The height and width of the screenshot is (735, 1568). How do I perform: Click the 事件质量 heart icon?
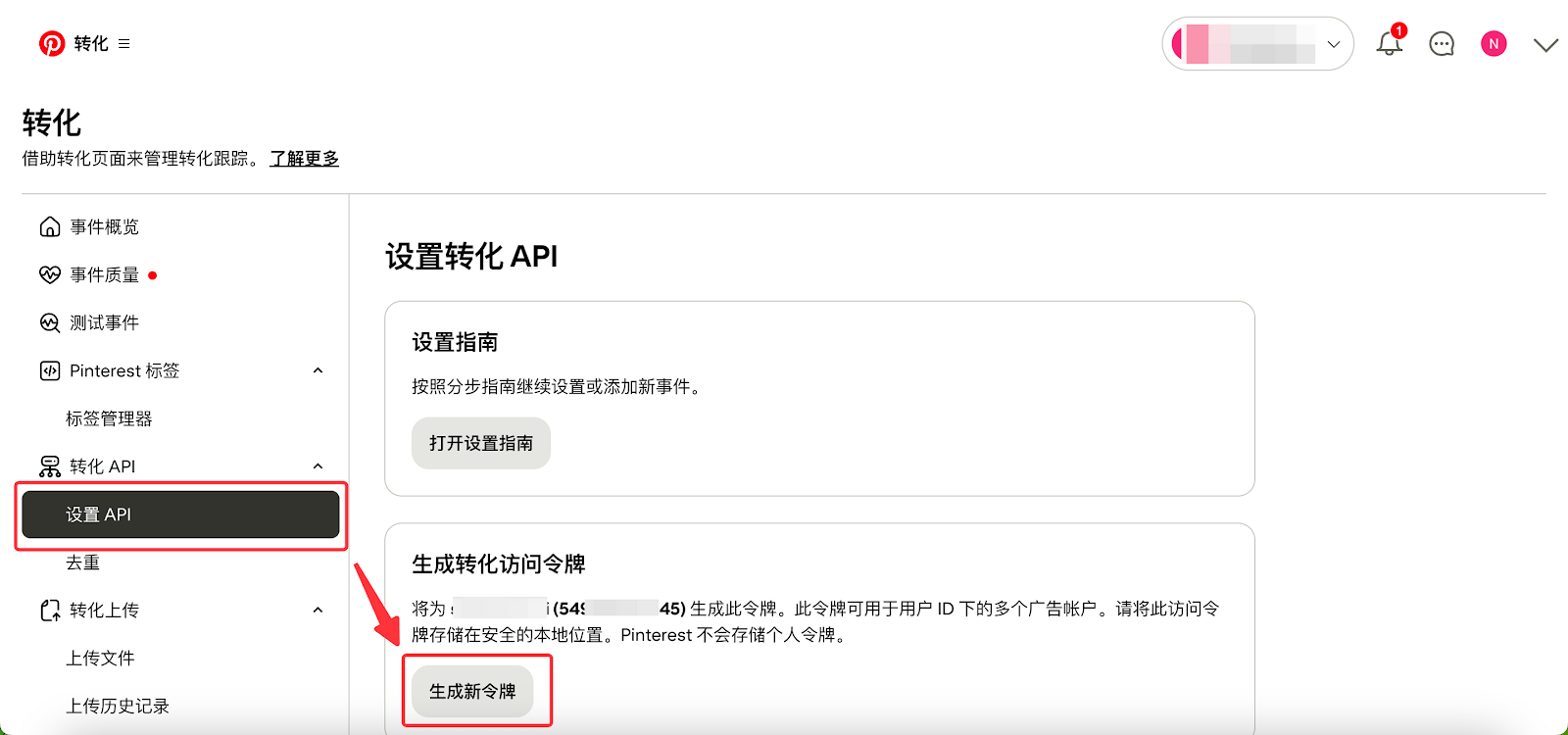pos(50,275)
